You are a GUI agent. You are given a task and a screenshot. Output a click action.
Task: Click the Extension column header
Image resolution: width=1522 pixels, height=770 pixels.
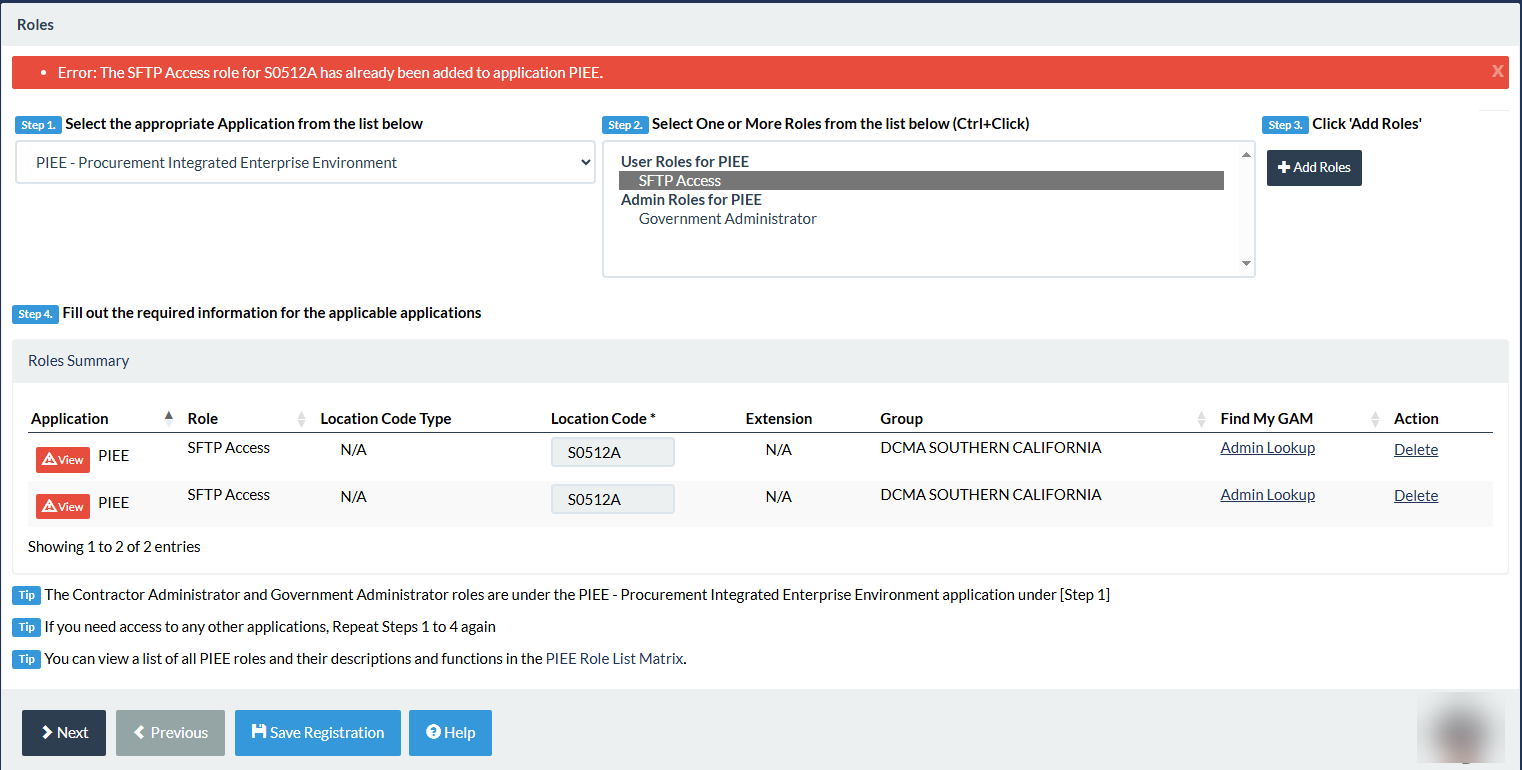click(779, 419)
